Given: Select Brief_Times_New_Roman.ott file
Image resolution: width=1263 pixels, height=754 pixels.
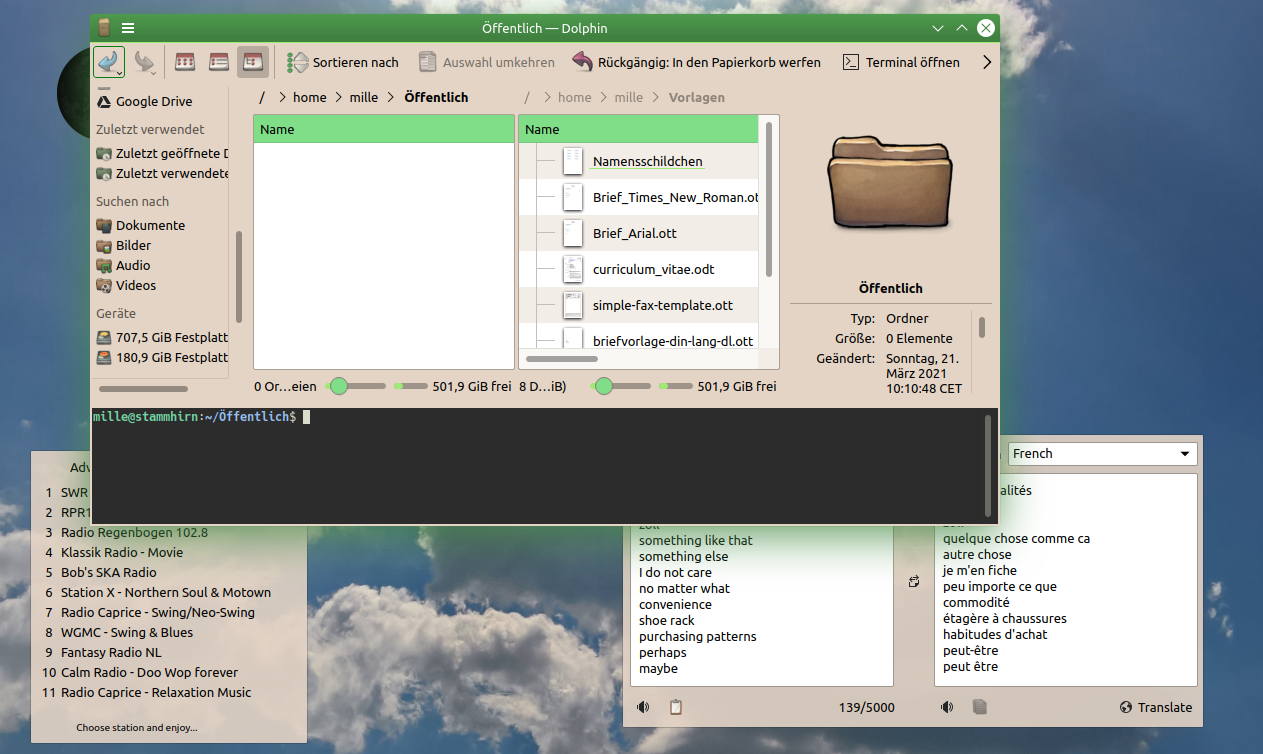Looking at the screenshot, I should pos(676,197).
